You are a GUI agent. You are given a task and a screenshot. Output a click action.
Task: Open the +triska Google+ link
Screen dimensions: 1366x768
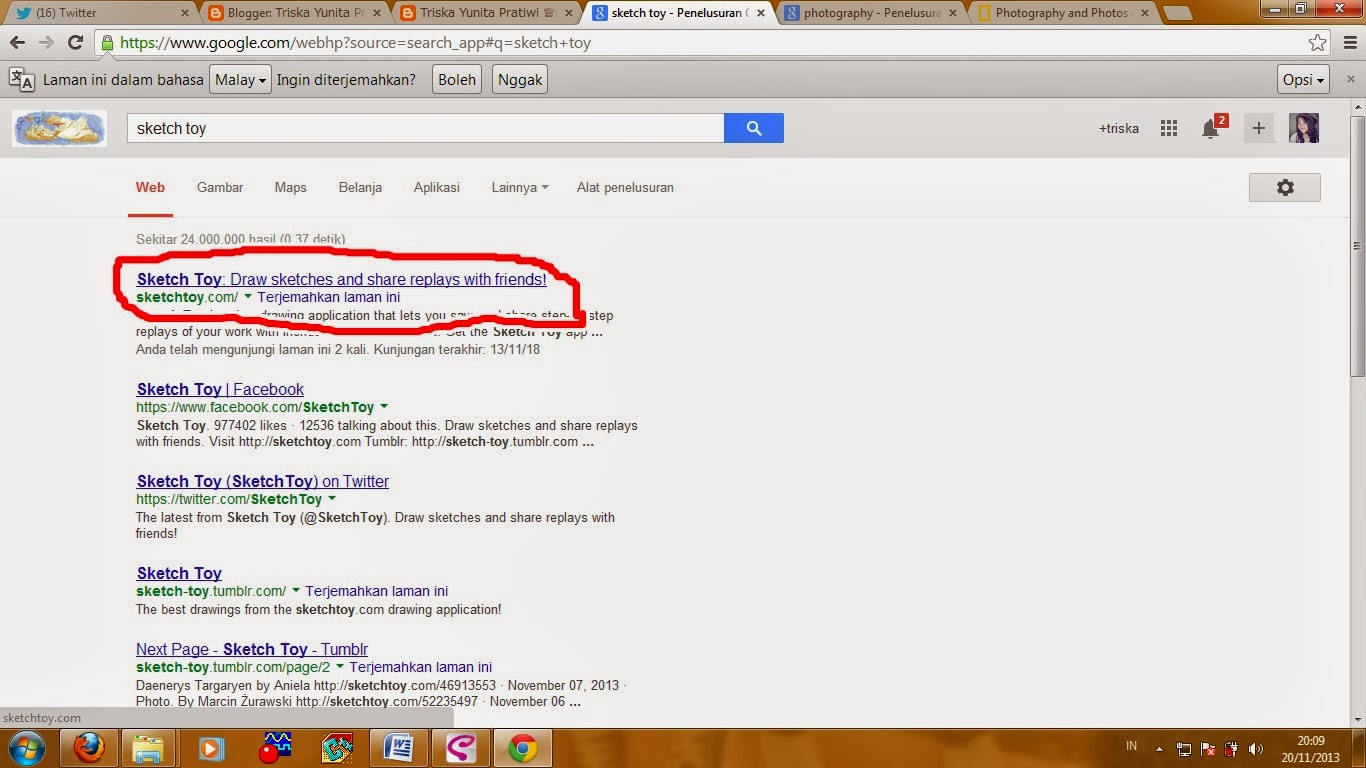tap(1119, 128)
